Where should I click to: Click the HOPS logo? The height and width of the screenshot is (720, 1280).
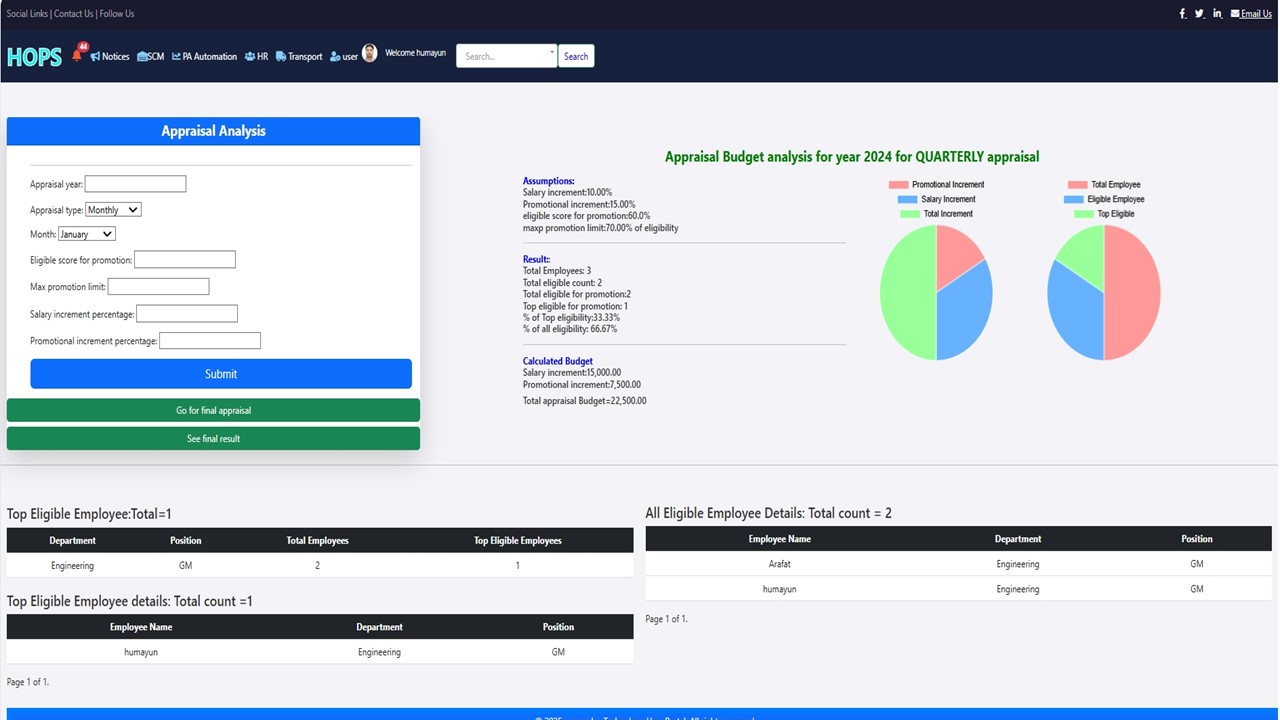(34, 57)
